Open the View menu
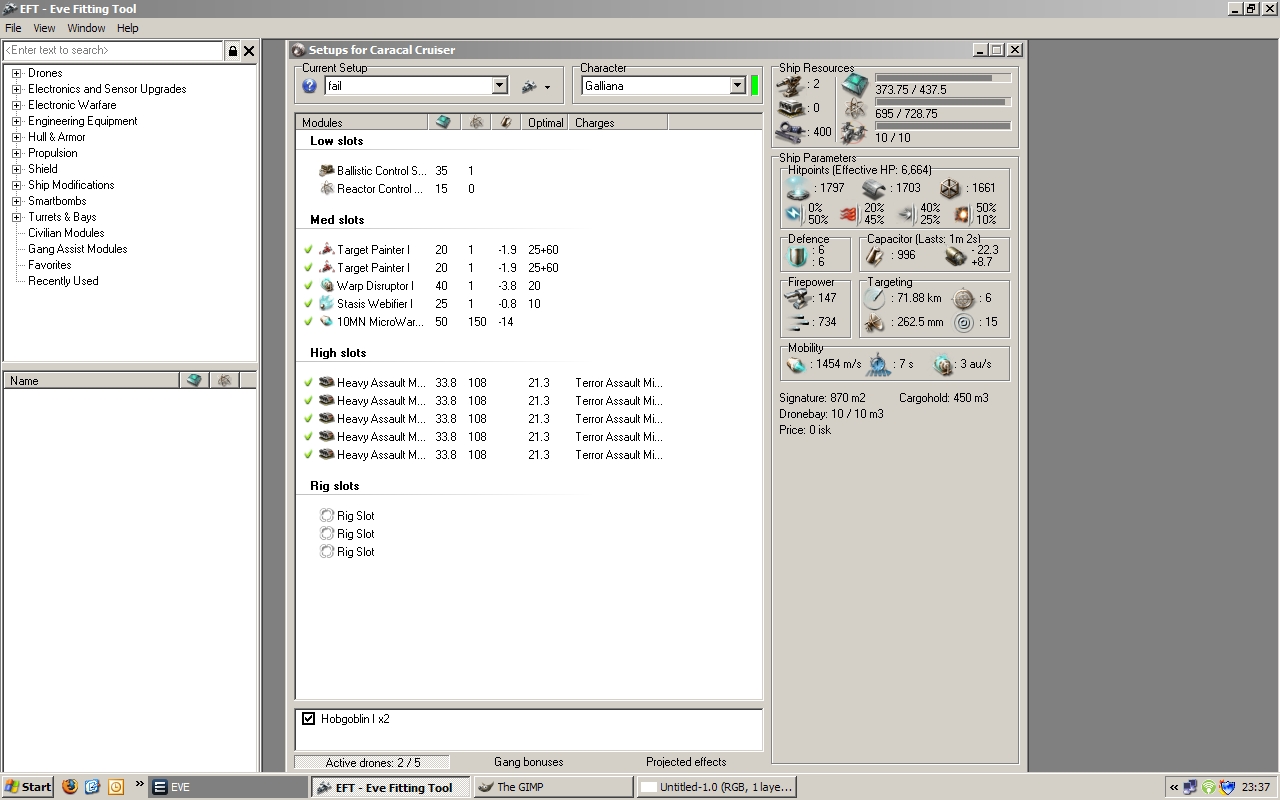Image resolution: width=1280 pixels, height=800 pixels. point(44,28)
